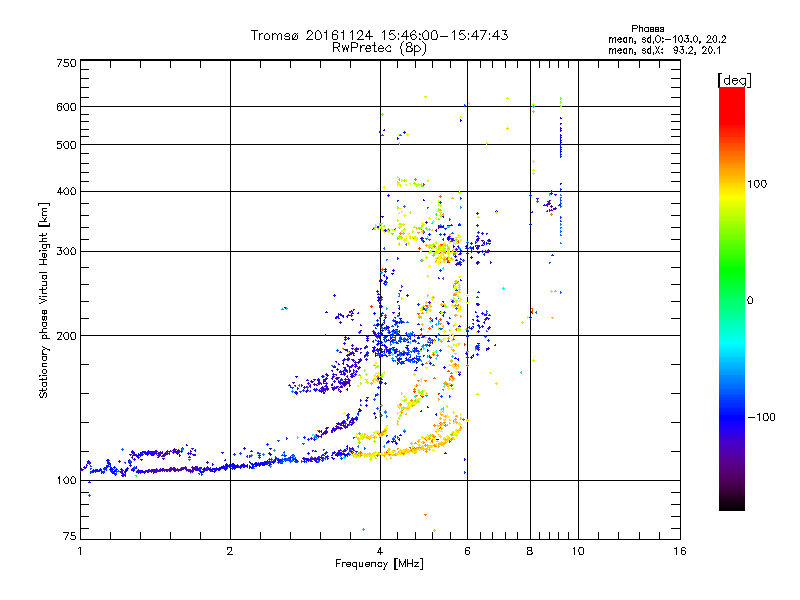Click the 'Frequency [MHz]' x-axis label
The image size is (800, 600).
[379, 564]
